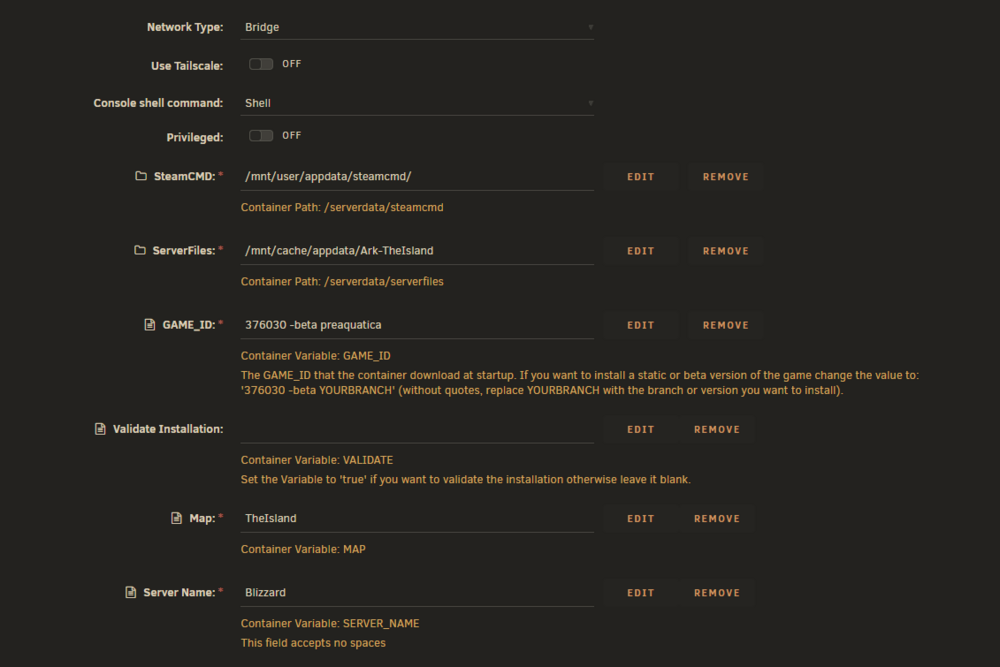The height and width of the screenshot is (667, 1000).
Task: Click the Server Name field containing Blizzard
Action: (417, 592)
